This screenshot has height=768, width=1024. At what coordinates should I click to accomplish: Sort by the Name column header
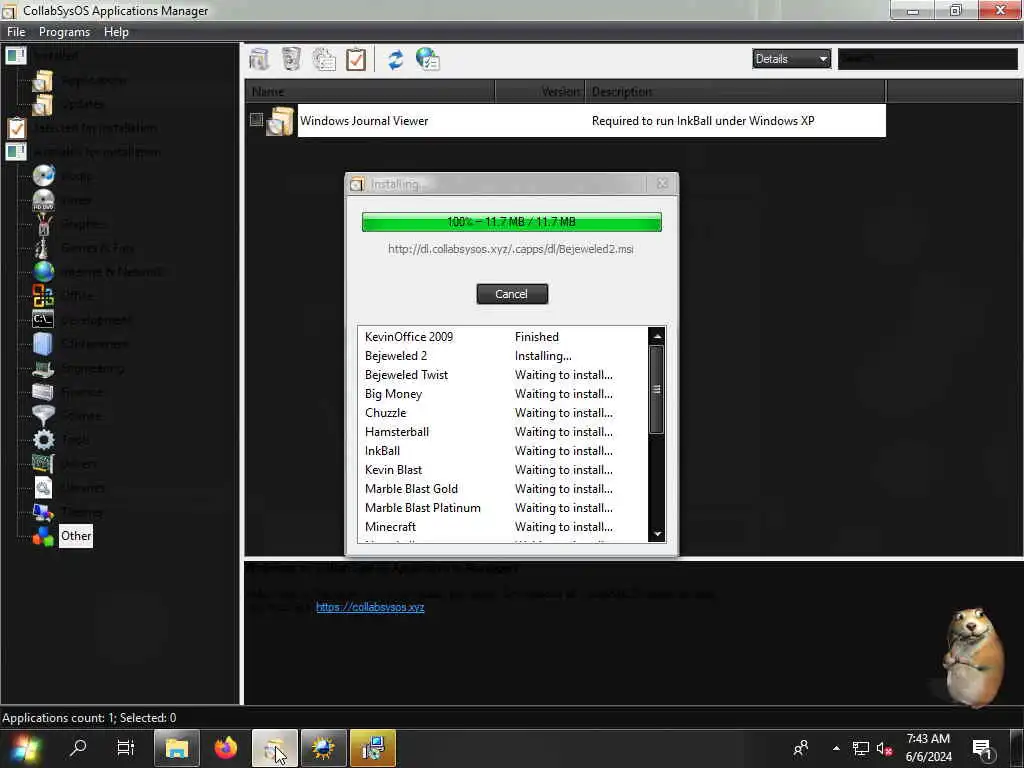(370, 91)
